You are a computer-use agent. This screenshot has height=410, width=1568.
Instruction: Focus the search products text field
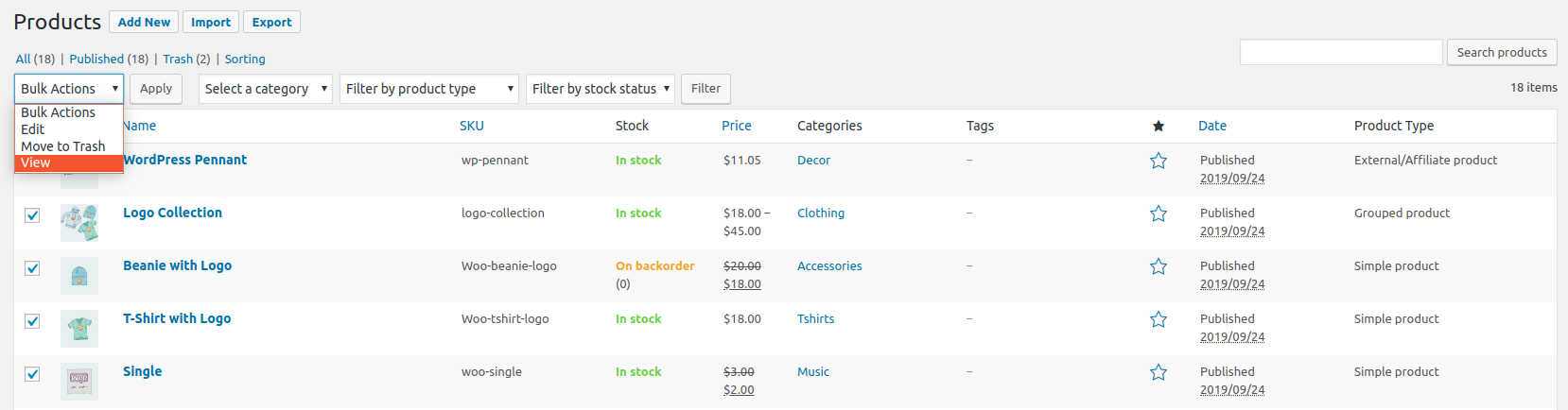pos(1341,52)
